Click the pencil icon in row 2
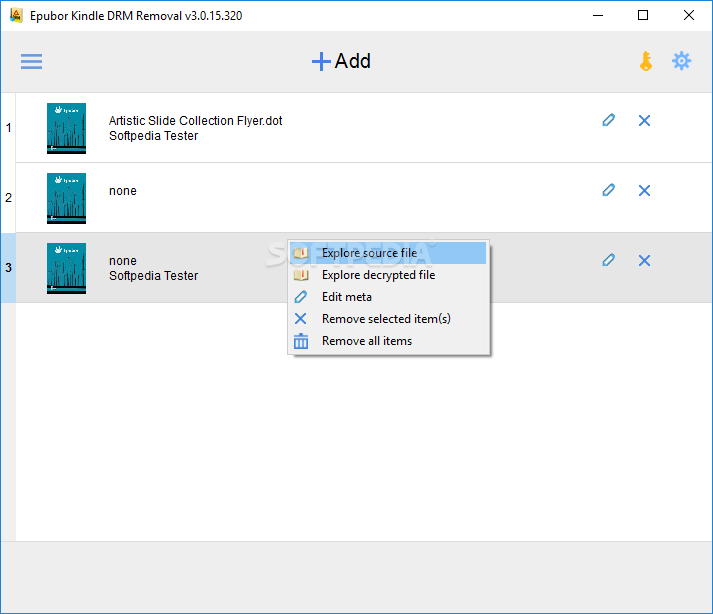This screenshot has width=713, height=614. point(608,190)
